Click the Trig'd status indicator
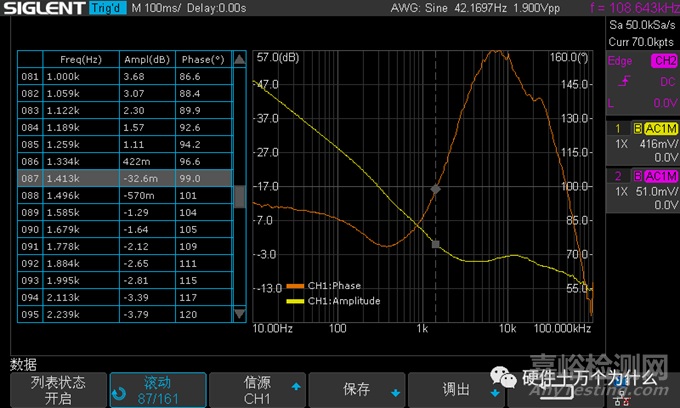680x408 pixels. [104, 9]
